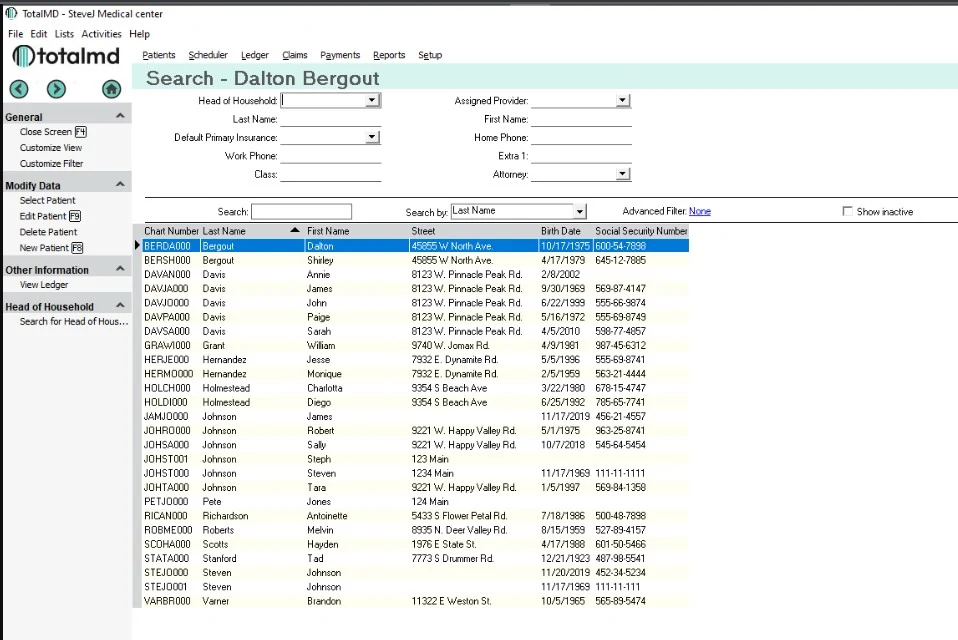Image resolution: width=958 pixels, height=640 pixels.
Task: Click the TotalMD icon in the title bar
Action: tap(10, 15)
